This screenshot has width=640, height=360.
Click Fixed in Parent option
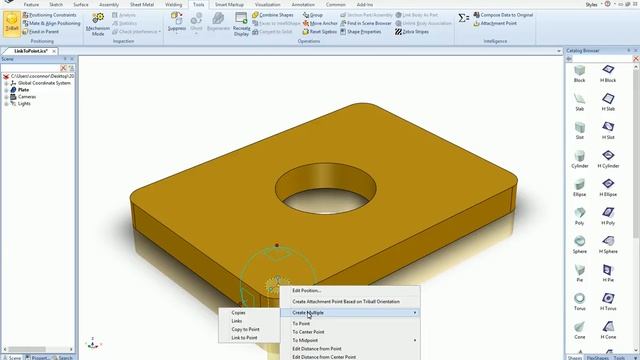point(40,31)
